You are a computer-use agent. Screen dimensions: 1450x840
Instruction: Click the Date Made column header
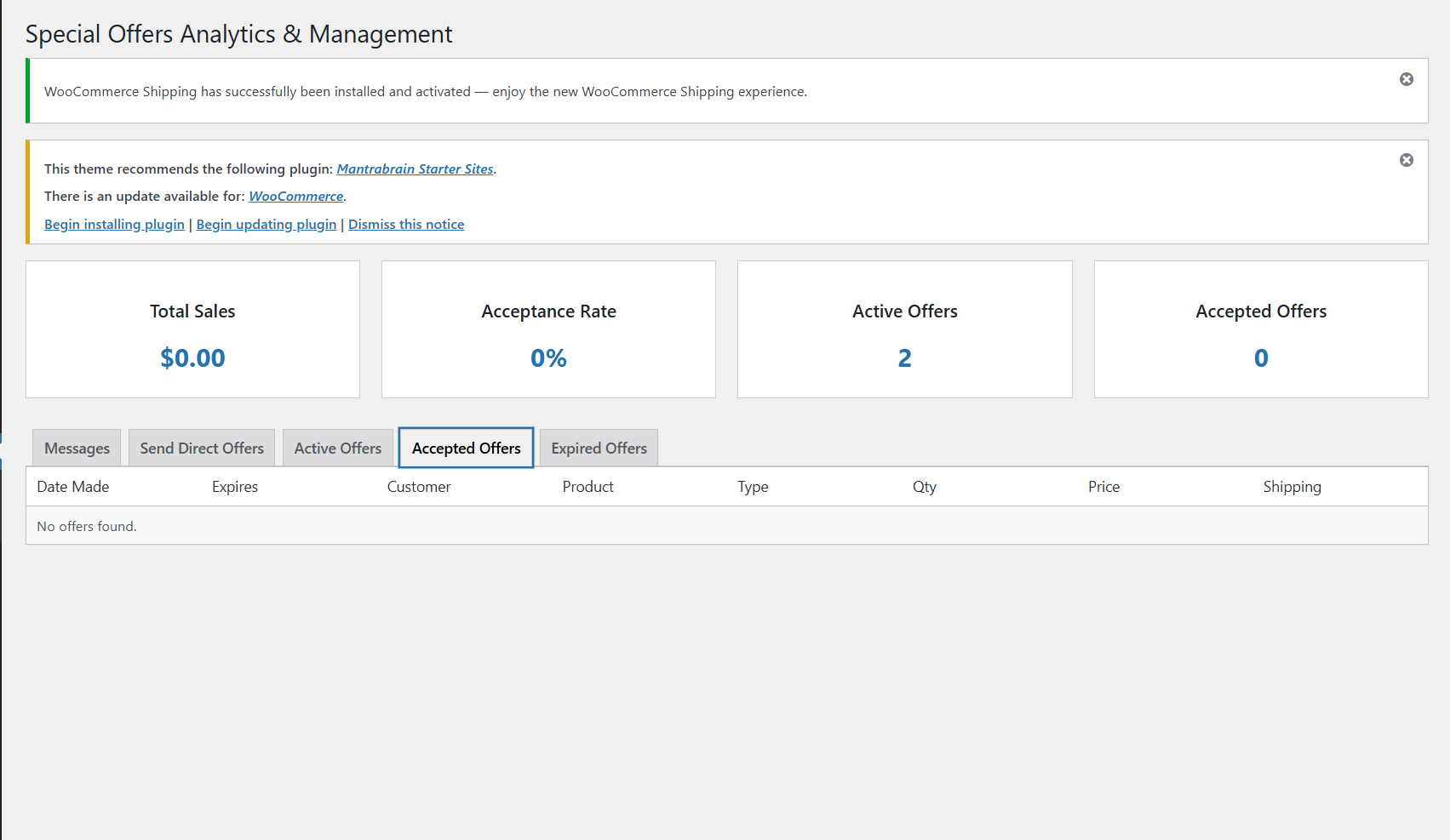pos(73,487)
